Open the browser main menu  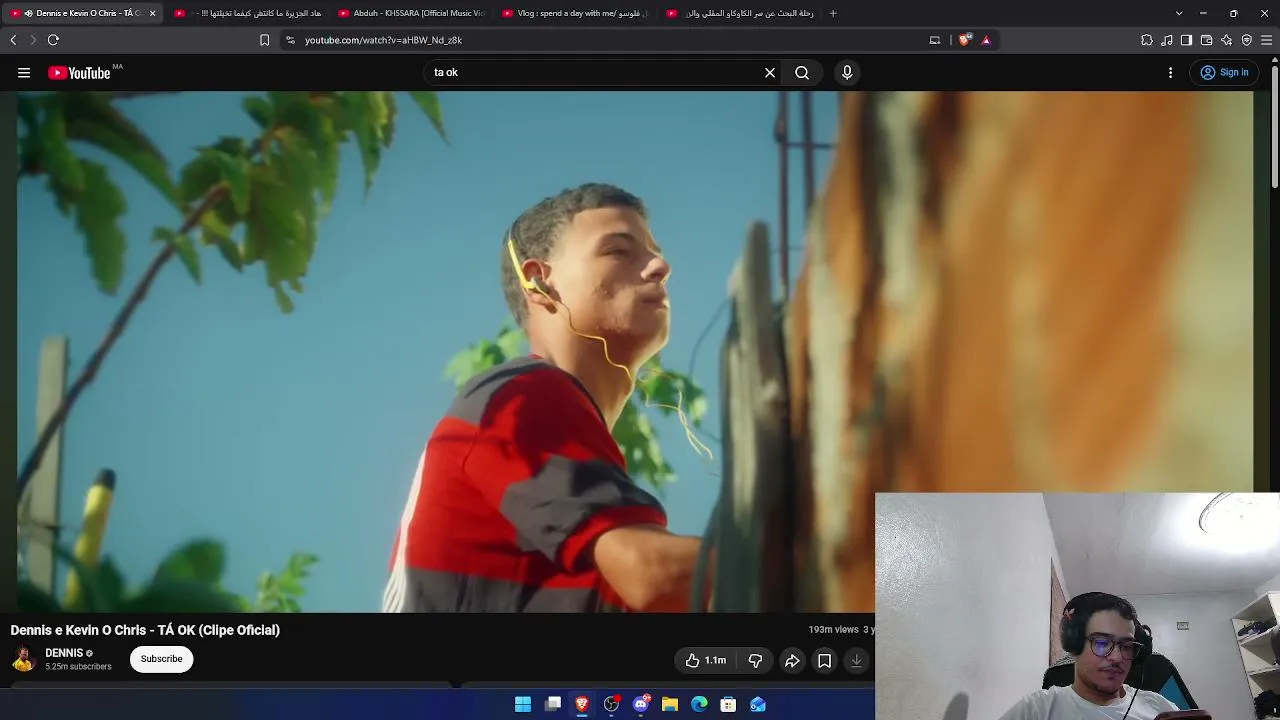coord(1267,40)
